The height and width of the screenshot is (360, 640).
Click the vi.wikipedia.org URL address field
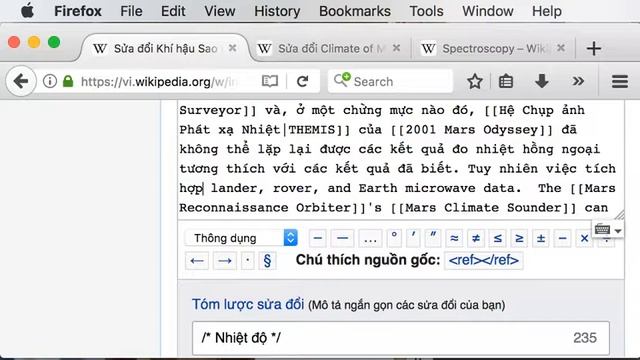pyautogui.click(x=159, y=82)
